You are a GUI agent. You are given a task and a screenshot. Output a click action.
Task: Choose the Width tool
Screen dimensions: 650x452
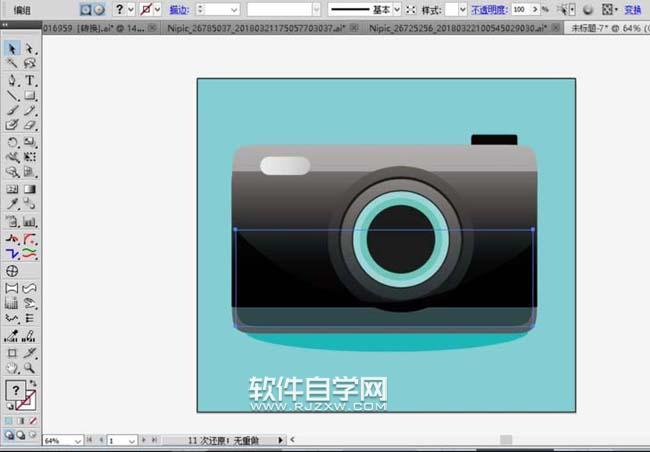[12, 157]
